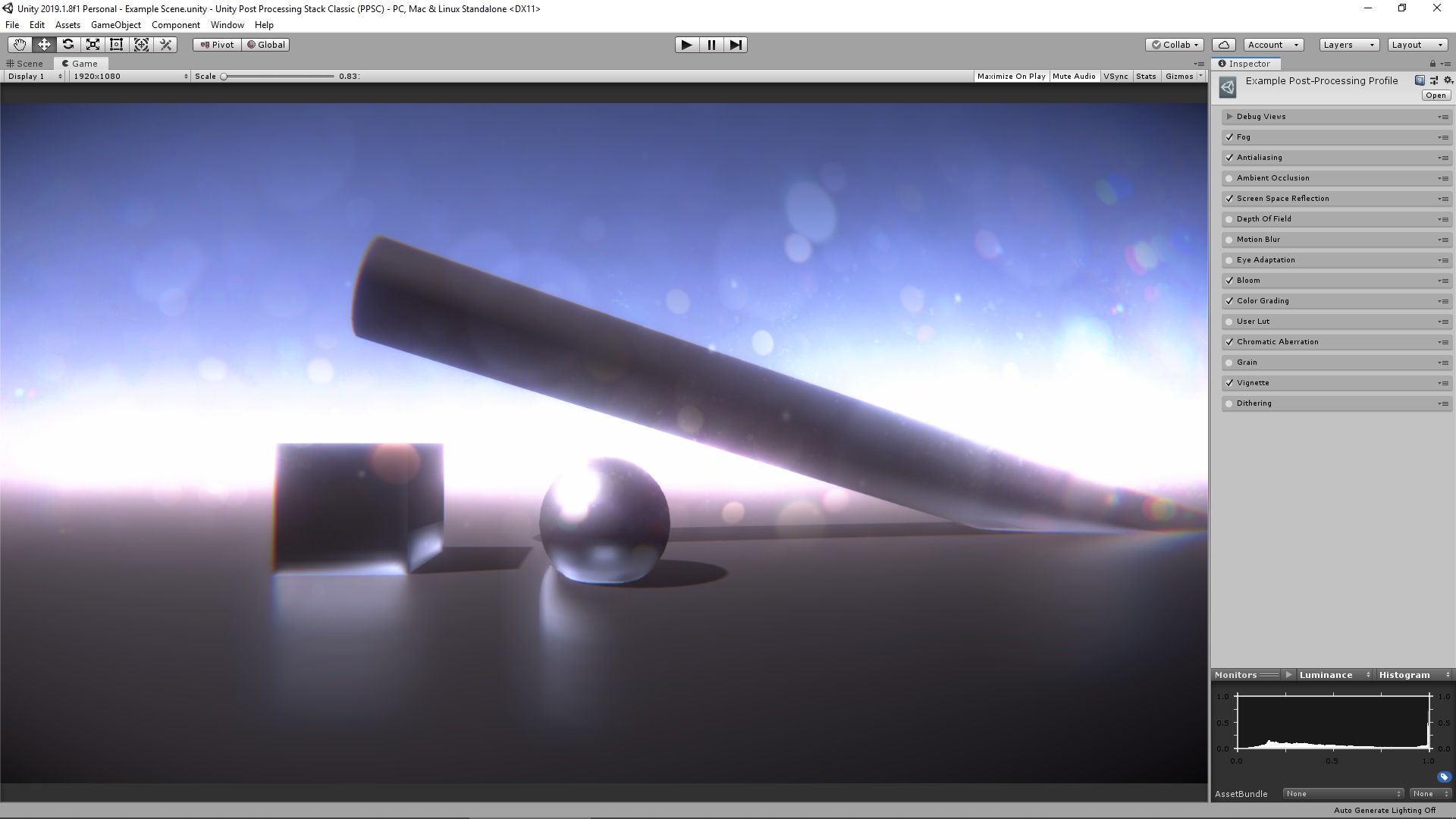
Task: Disable the Fog effect checkbox
Action: (x=1229, y=137)
